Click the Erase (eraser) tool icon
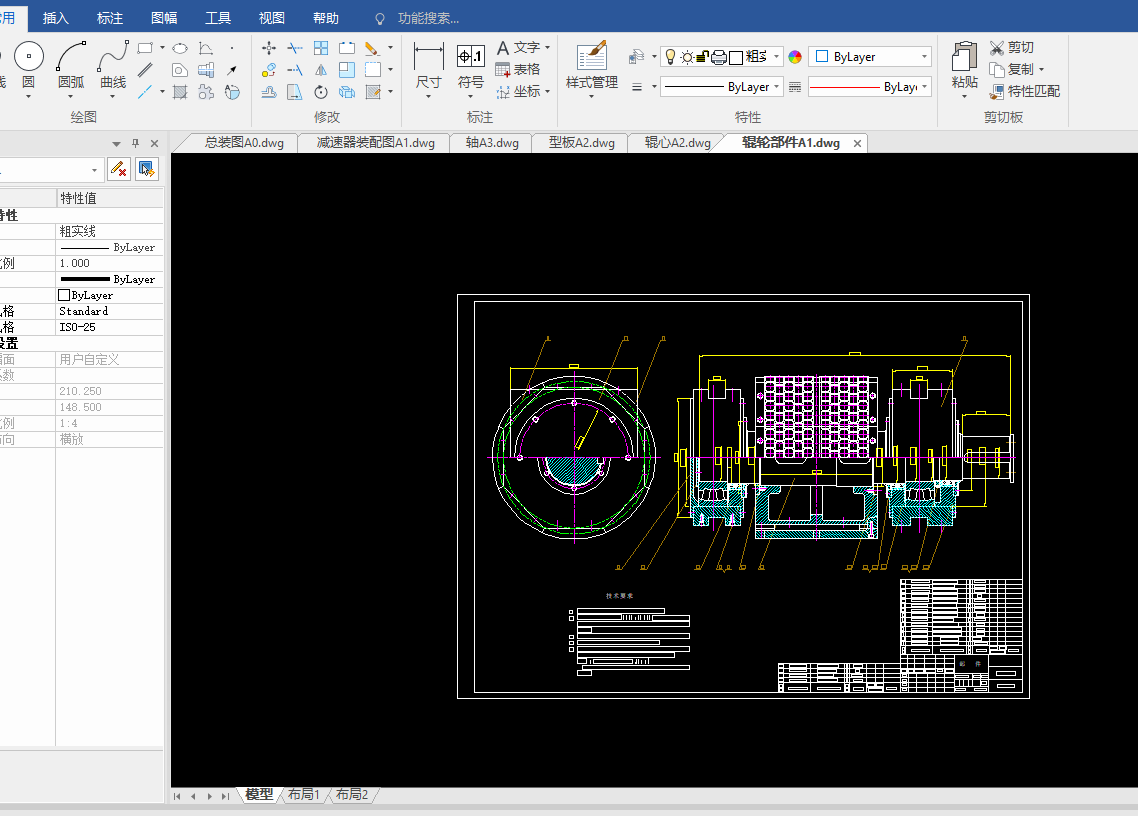1138x816 pixels. pyautogui.click(x=372, y=49)
